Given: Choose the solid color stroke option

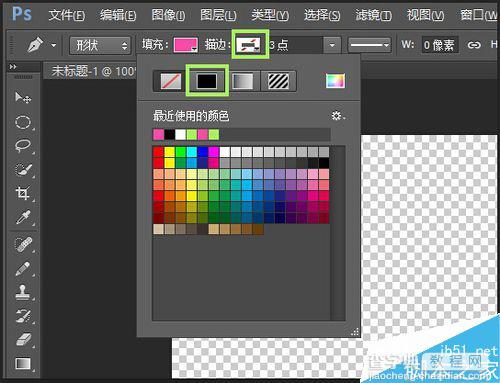Looking at the screenshot, I should pyautogui.click(x=207, y=81).
